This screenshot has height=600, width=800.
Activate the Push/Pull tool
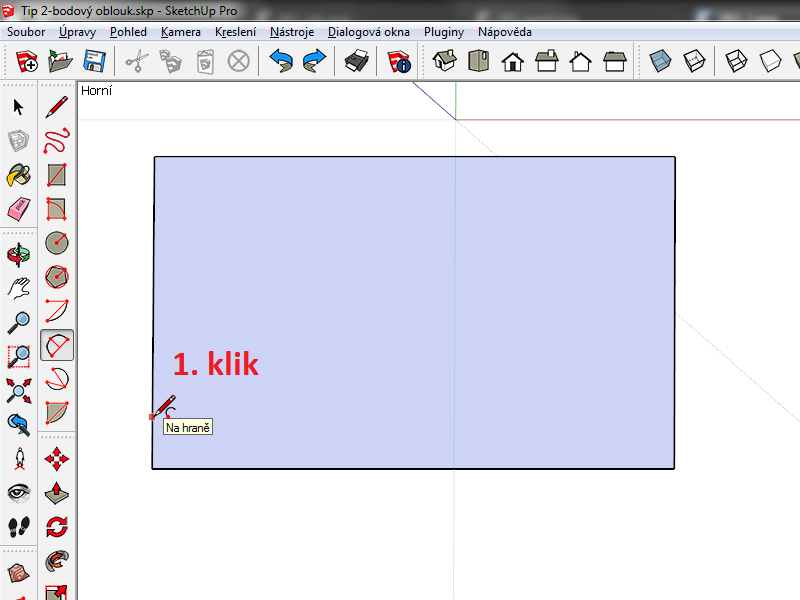58,493
